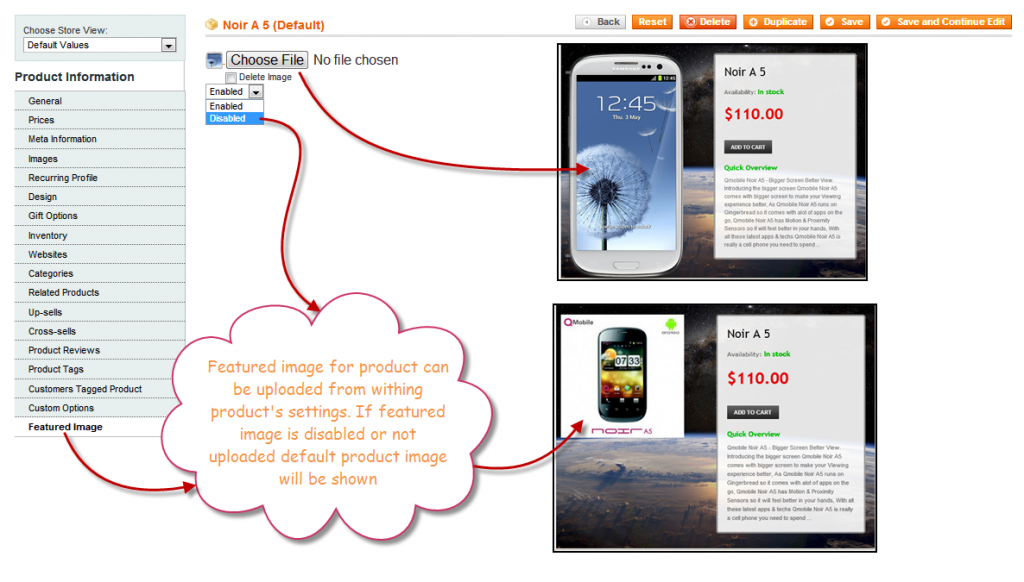
Task: Click the Choose File button
Action: [x=267, y=60]
